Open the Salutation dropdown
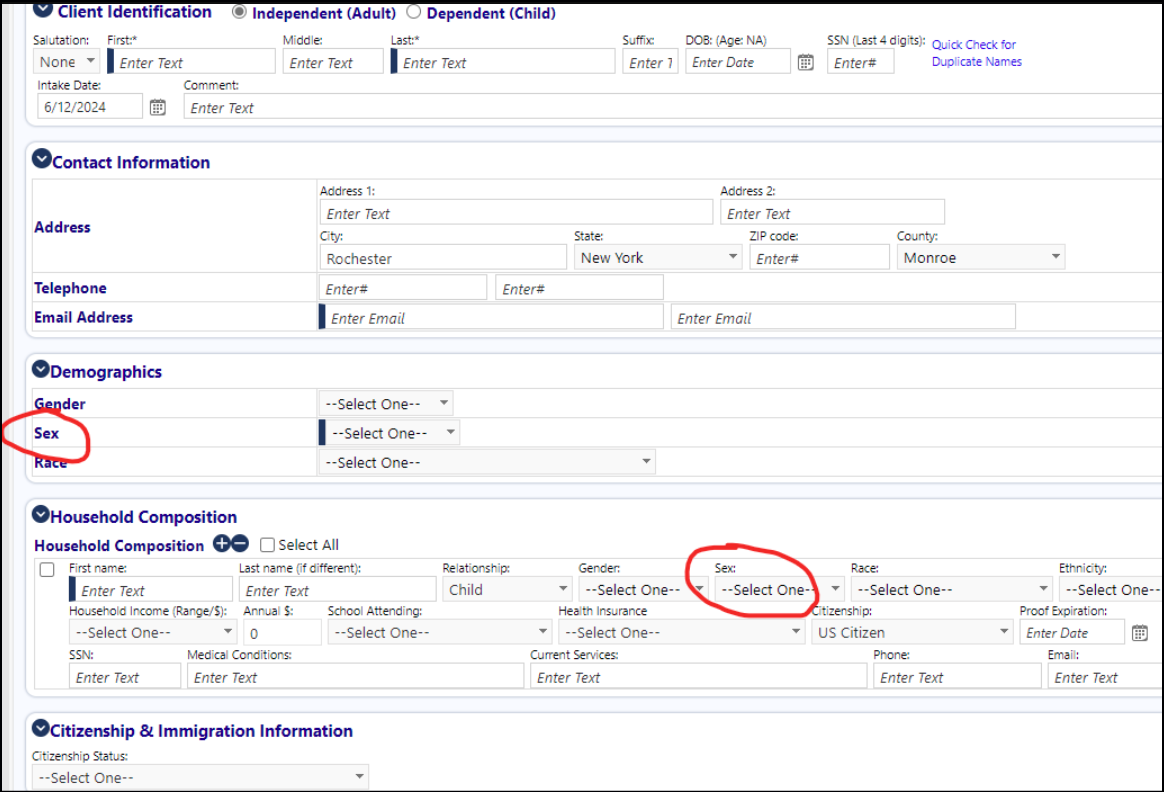The image size is (1164, 792). pyautogui.click(x=66, y=62)
